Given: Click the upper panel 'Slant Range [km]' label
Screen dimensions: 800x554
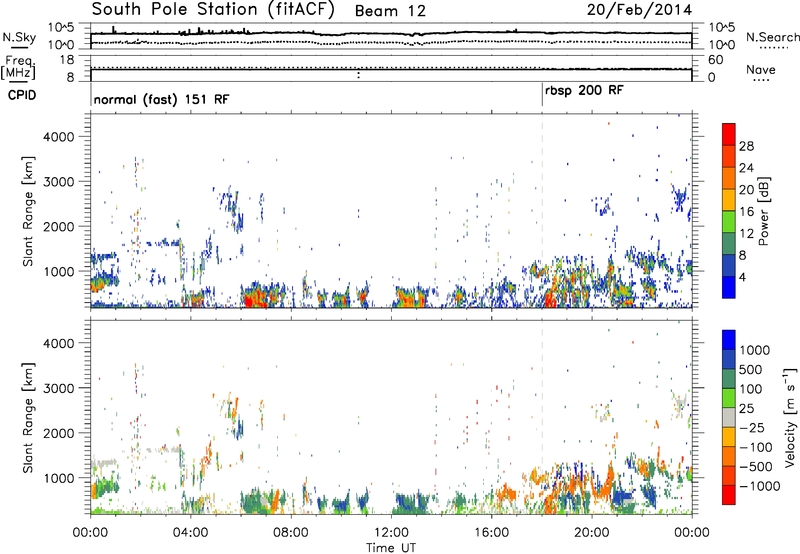Looking at the screenshot, I should pyautogui.click(x=28, y=211).
